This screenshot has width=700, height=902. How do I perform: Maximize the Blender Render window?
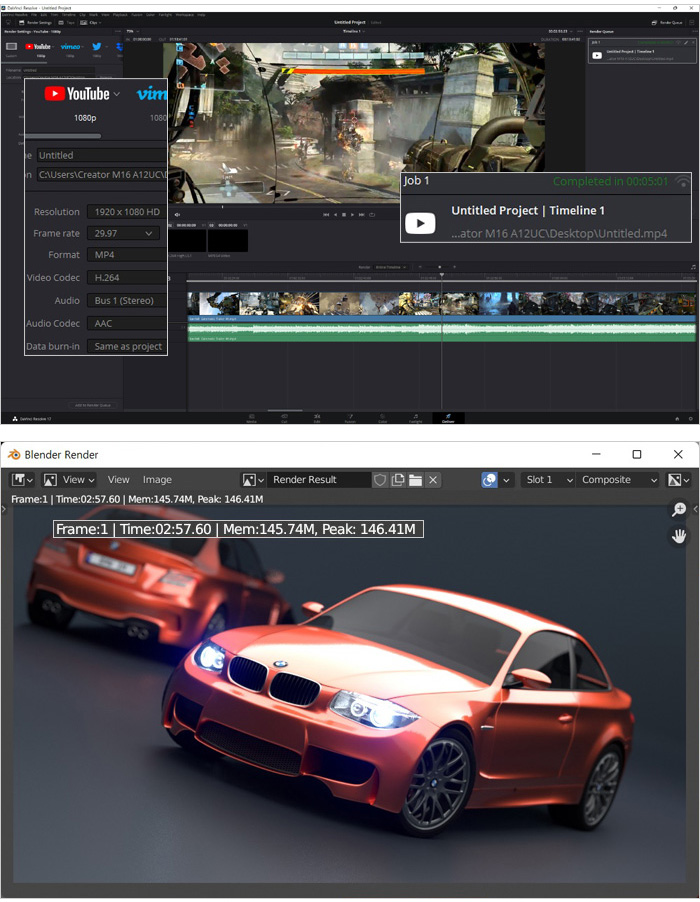point(637,454)
